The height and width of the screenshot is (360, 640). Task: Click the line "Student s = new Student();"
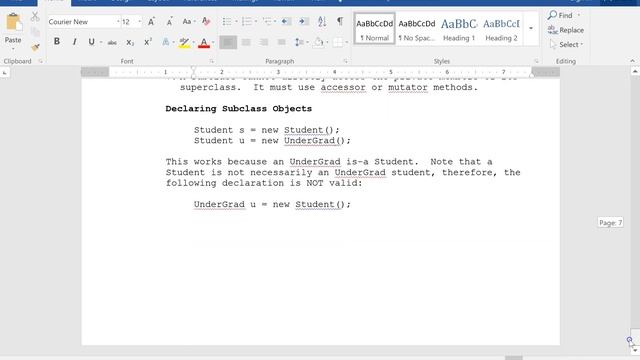(x=267, y=130)
